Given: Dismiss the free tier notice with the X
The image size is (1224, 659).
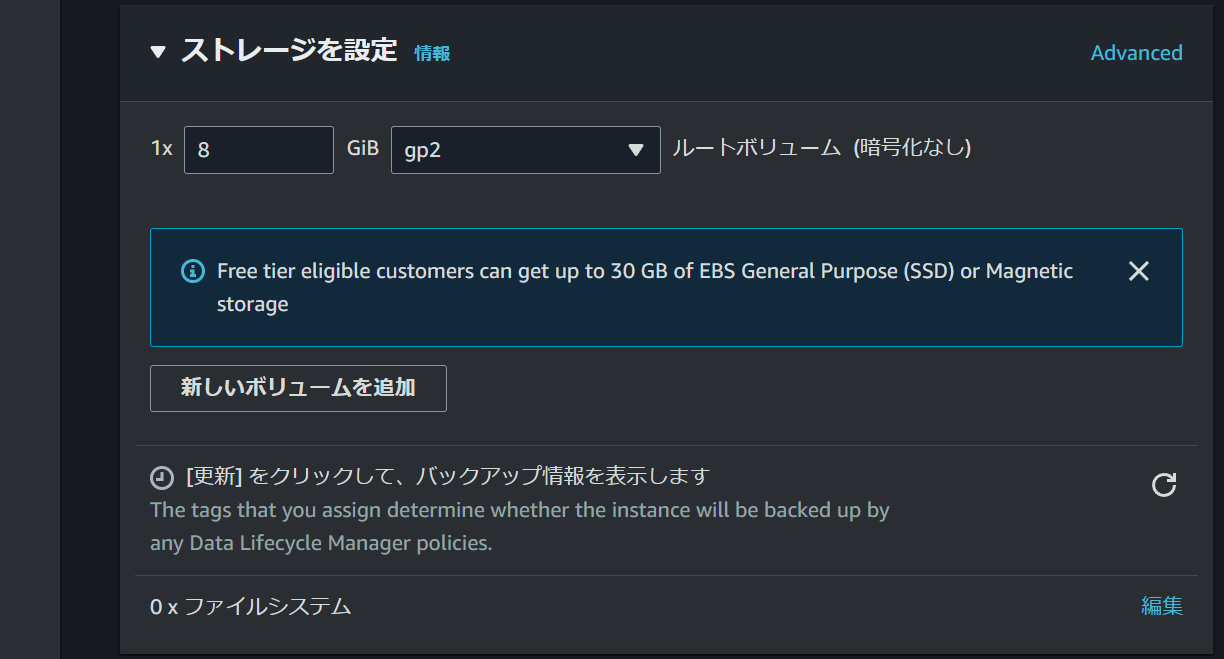Looking at the screenshot, I should pos(1138,271).
